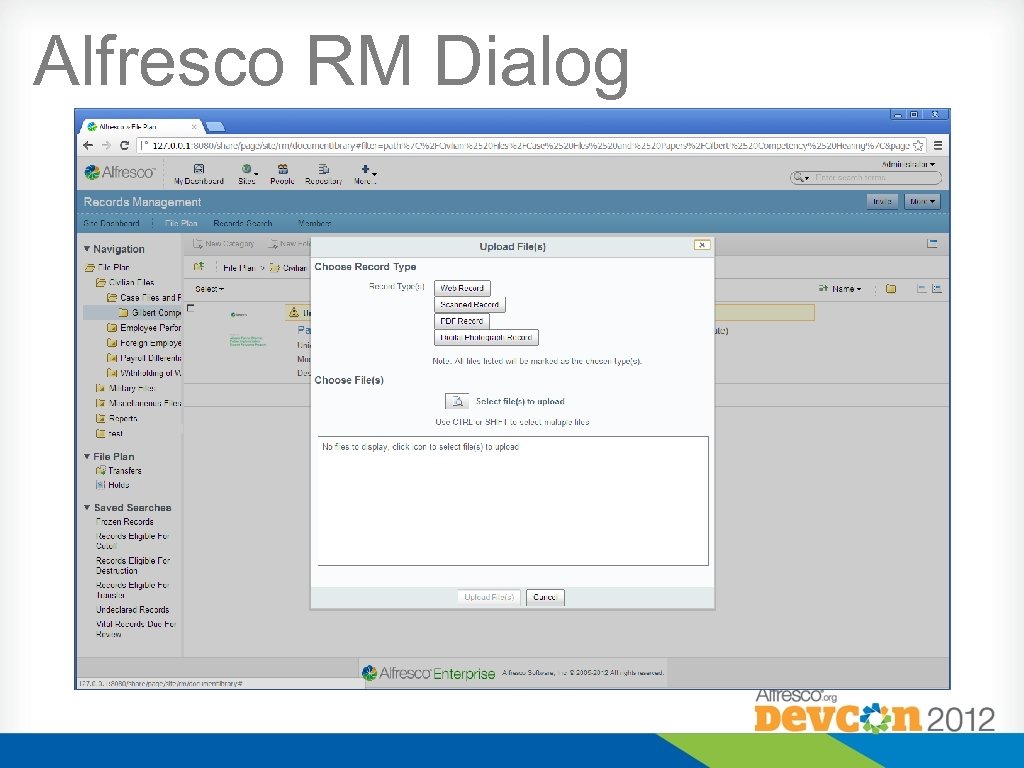
Task: Choose the Web Record type
Action: [462, 288]
